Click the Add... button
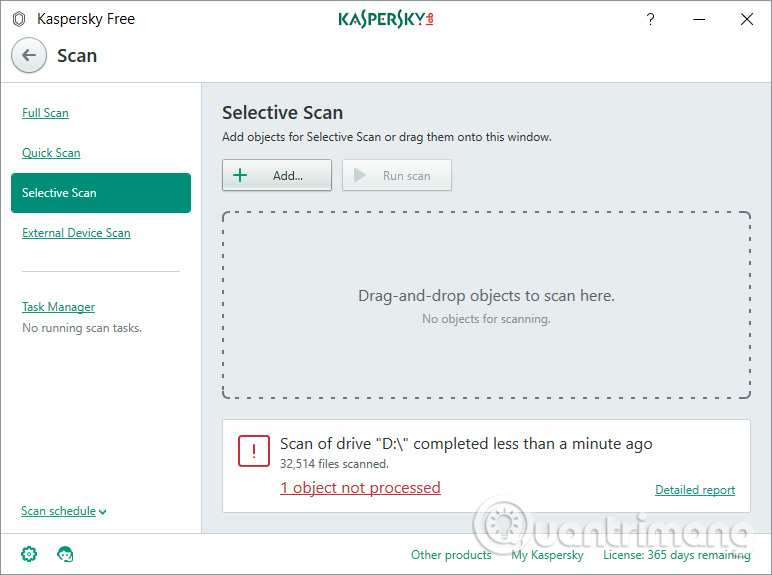 coord(277,175)
